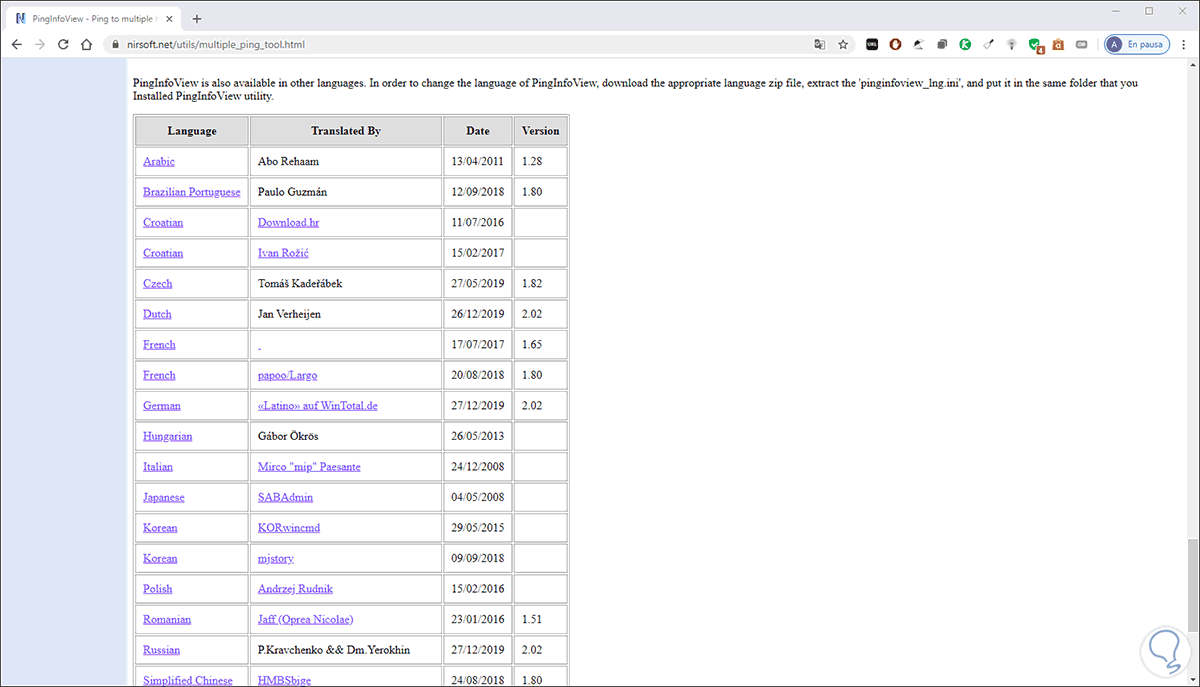Open the orange shopping bag extension
Image resolution: width=1200 pixels, height=687 pixels.
pyautogui.click(x=1058, y=44)
